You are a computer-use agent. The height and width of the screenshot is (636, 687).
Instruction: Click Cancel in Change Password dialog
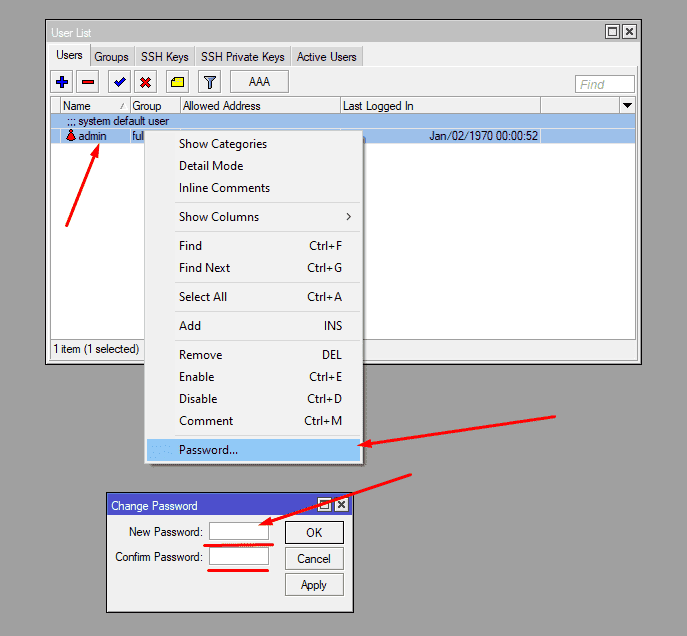coord(313,559)
